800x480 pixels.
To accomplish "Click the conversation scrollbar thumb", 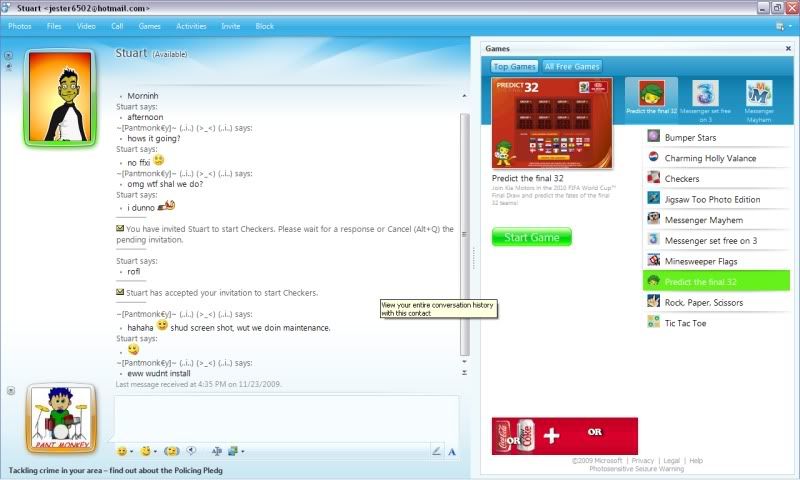I will click(x=464, y=235).
